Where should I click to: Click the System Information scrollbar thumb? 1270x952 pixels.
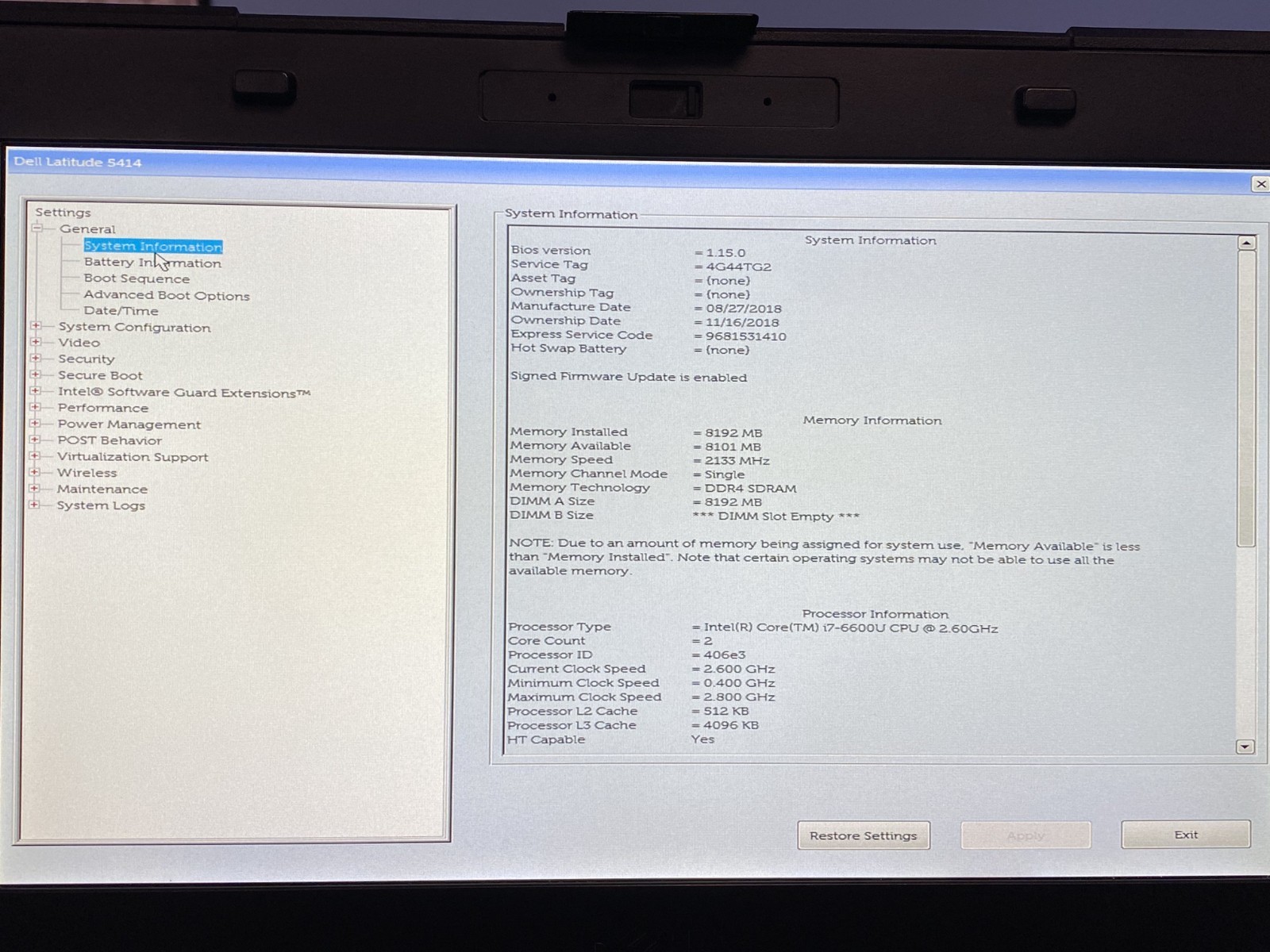(1246, 399)
